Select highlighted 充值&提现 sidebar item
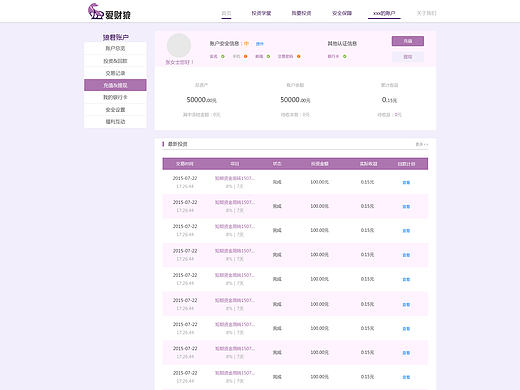 point(115,85)
